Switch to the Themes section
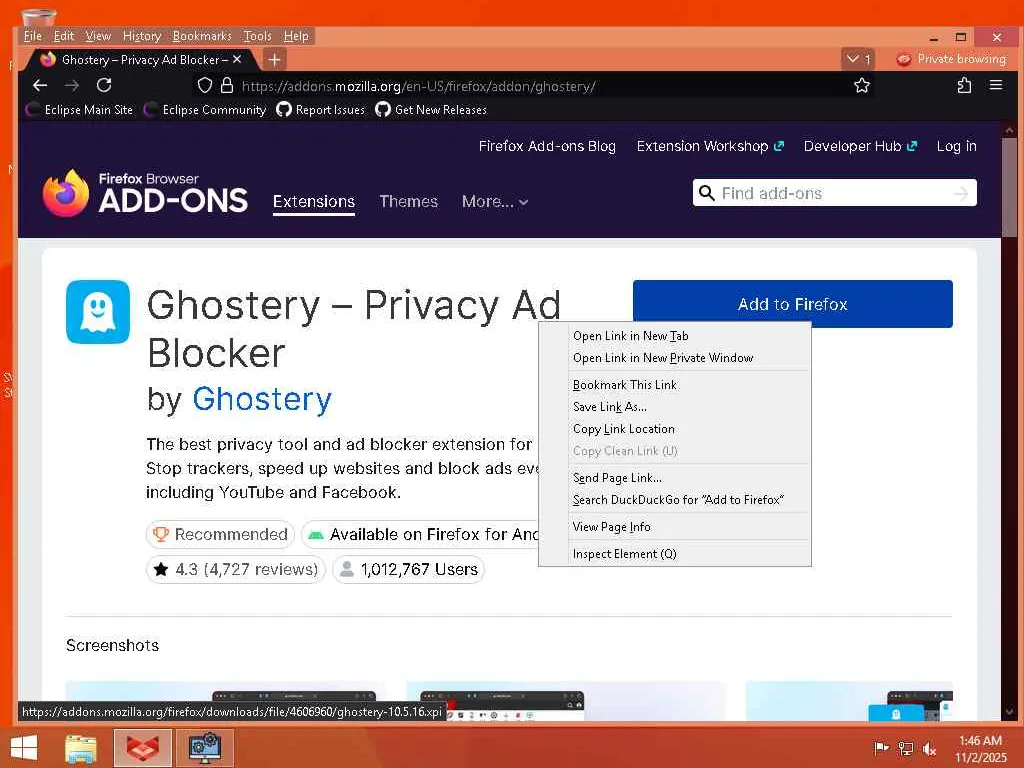The width and height of the screenshot is (1024, 768). point(409,202)
